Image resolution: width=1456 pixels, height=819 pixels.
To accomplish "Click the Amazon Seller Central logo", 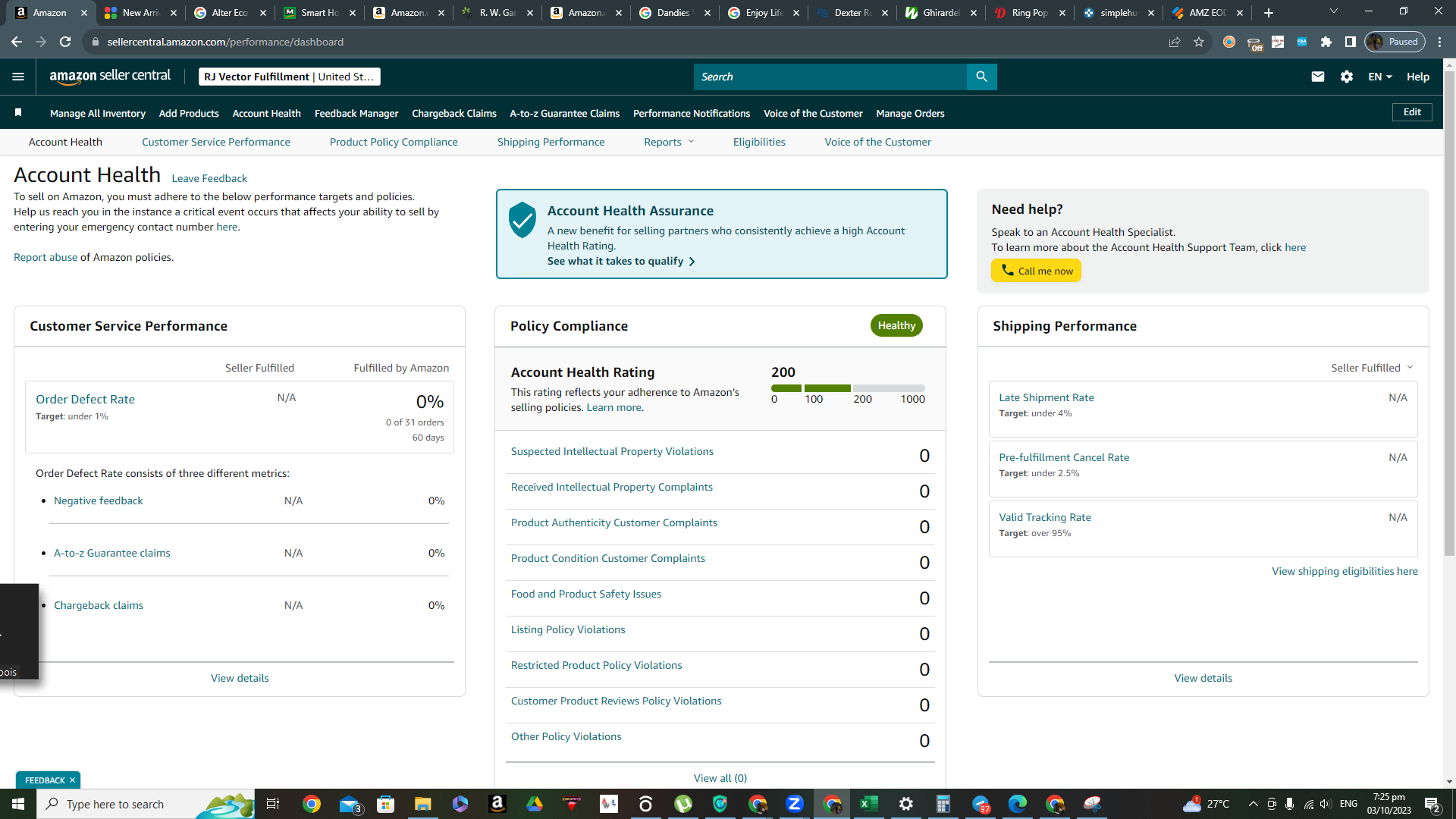I will 110,76.
